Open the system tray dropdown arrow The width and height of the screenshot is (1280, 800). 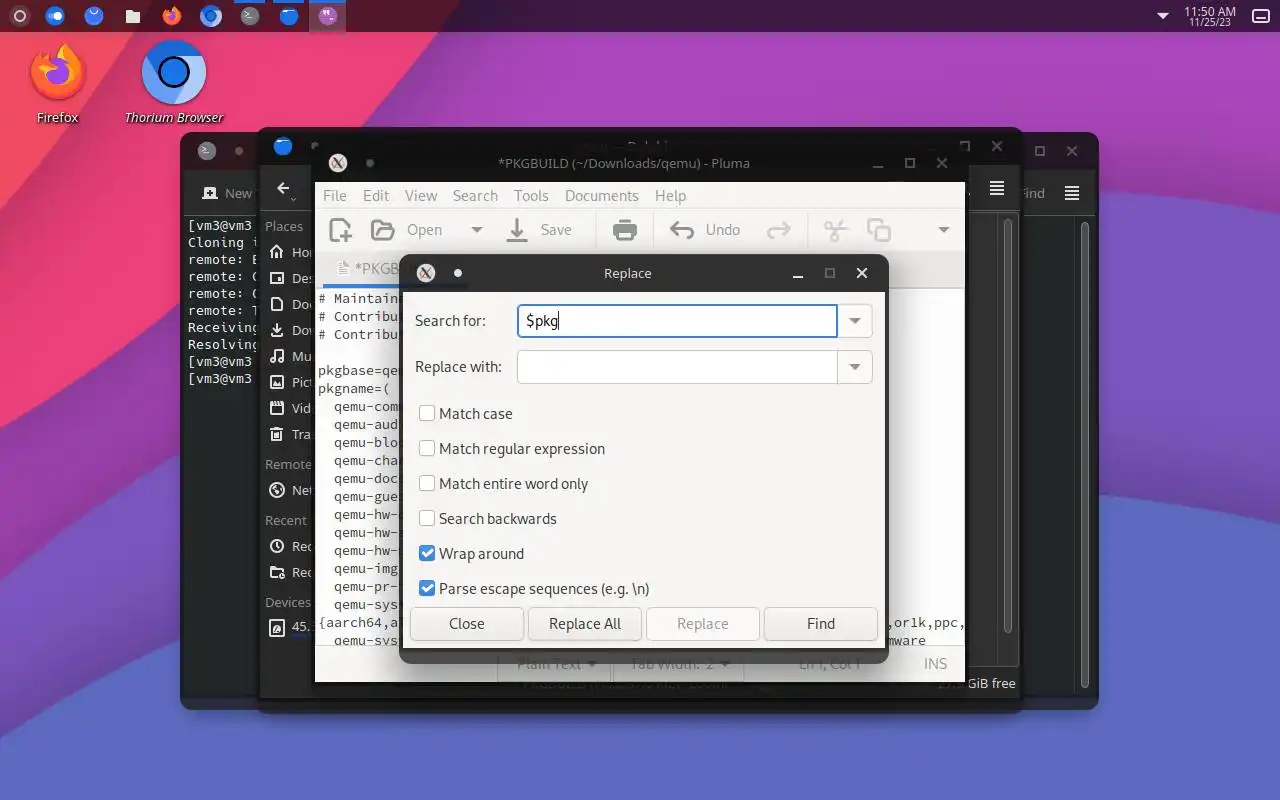click(x=1163, y=16)
